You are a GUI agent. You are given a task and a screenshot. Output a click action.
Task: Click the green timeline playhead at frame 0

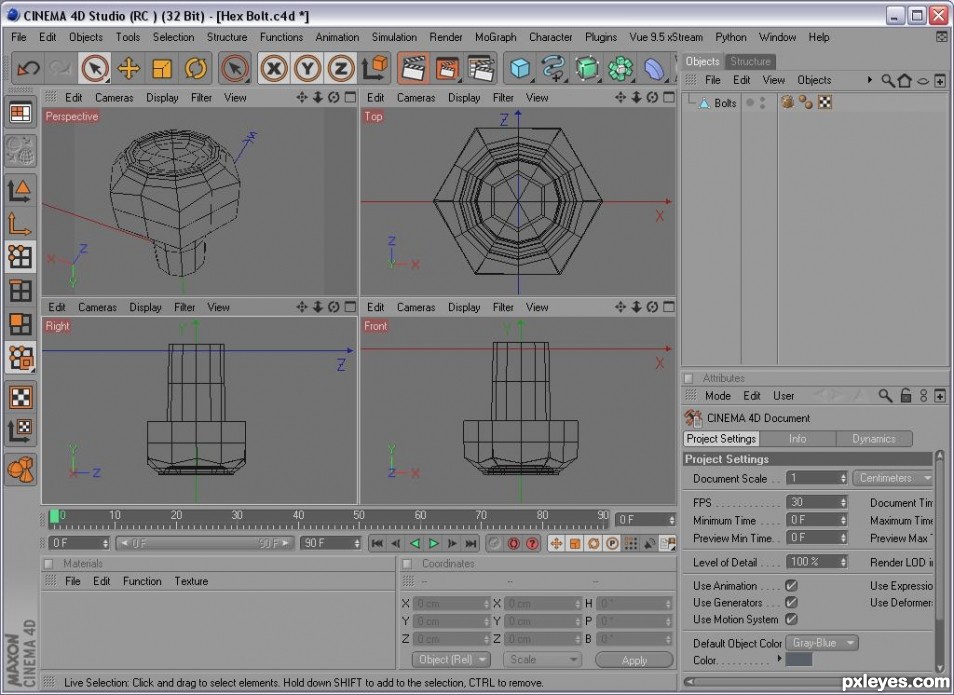[x=54, y=517]
